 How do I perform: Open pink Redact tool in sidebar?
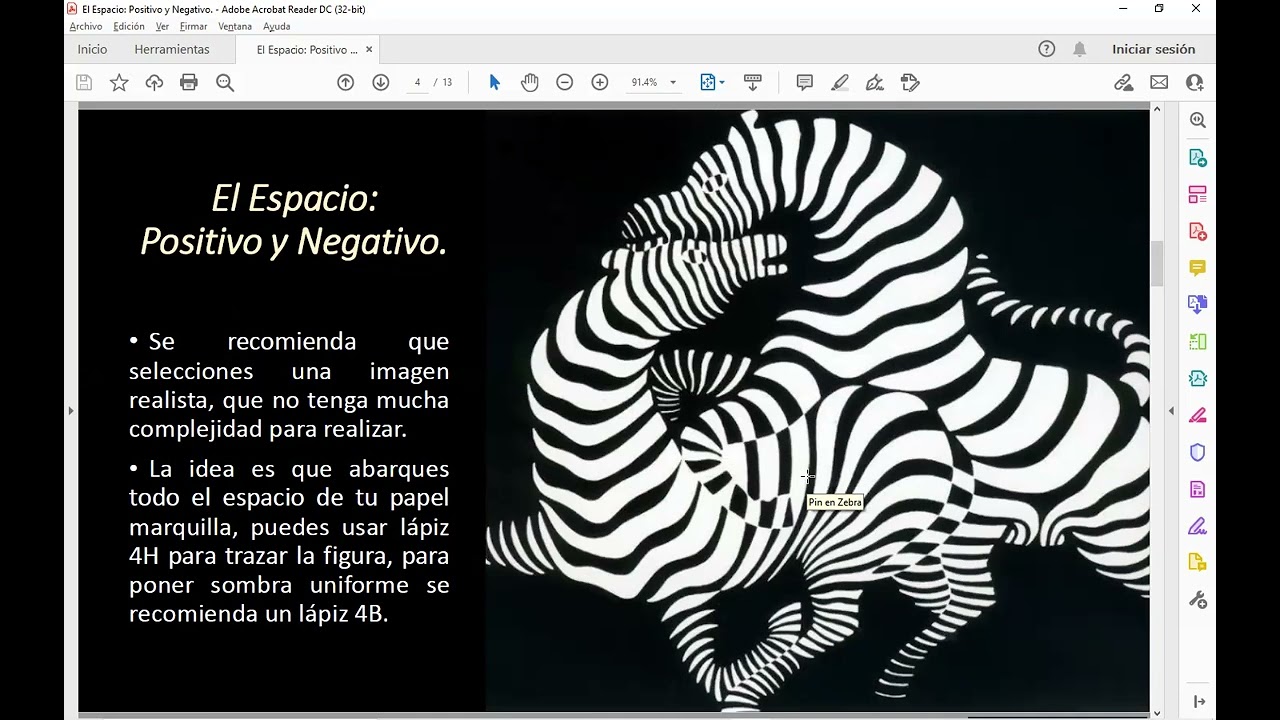pyautogui.click(x=1197, y=415)
